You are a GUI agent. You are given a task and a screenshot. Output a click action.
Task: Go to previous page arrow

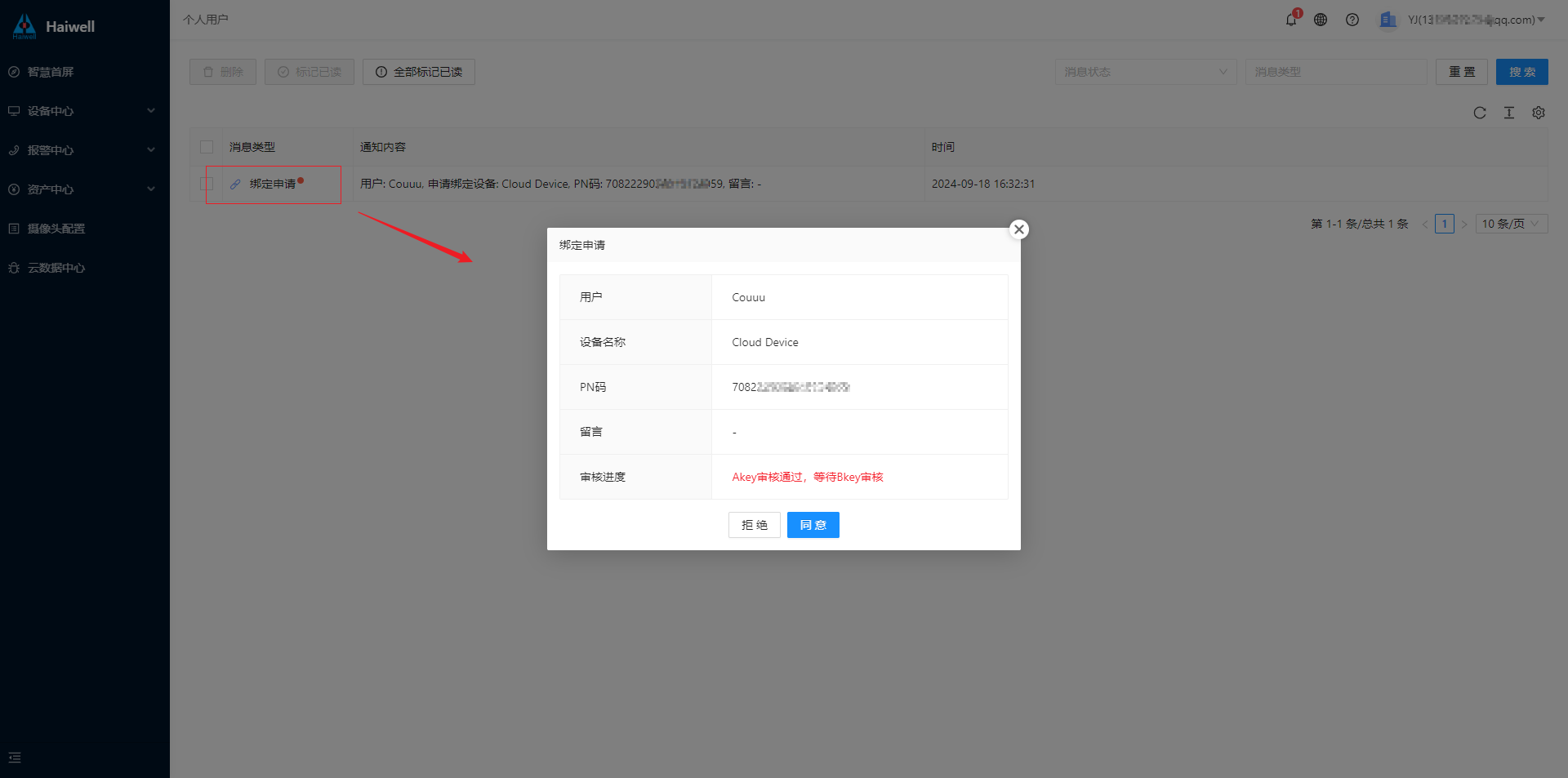[1425, 225]
